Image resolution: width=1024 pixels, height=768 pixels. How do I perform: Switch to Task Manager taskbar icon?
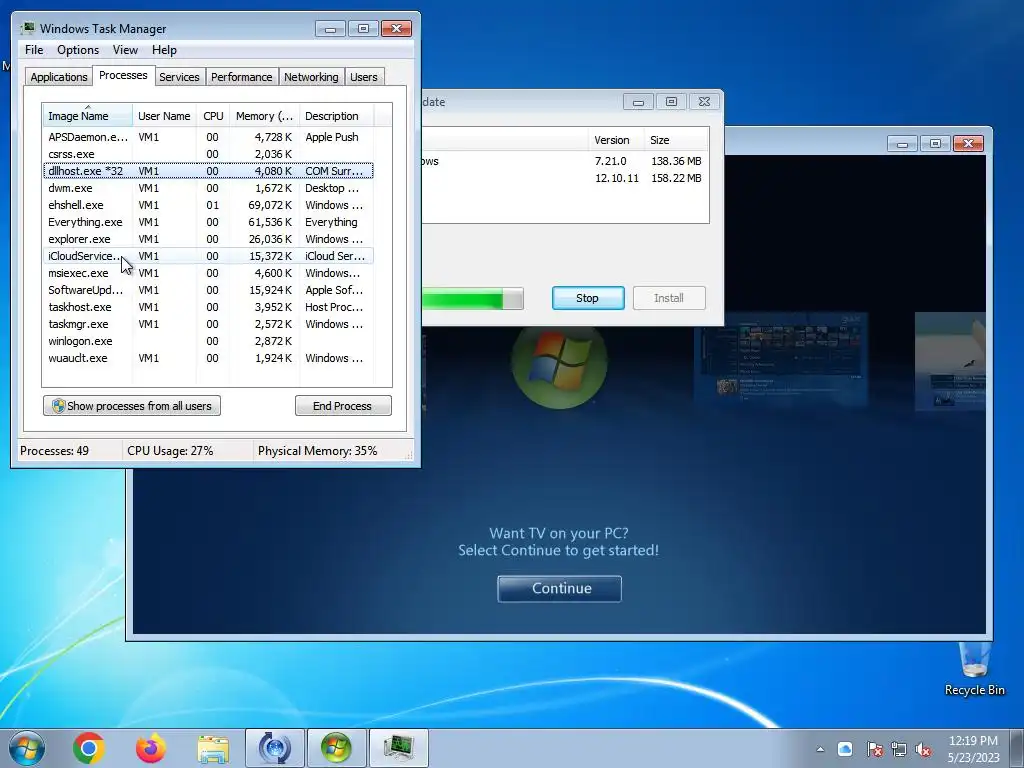coord(399,748)
